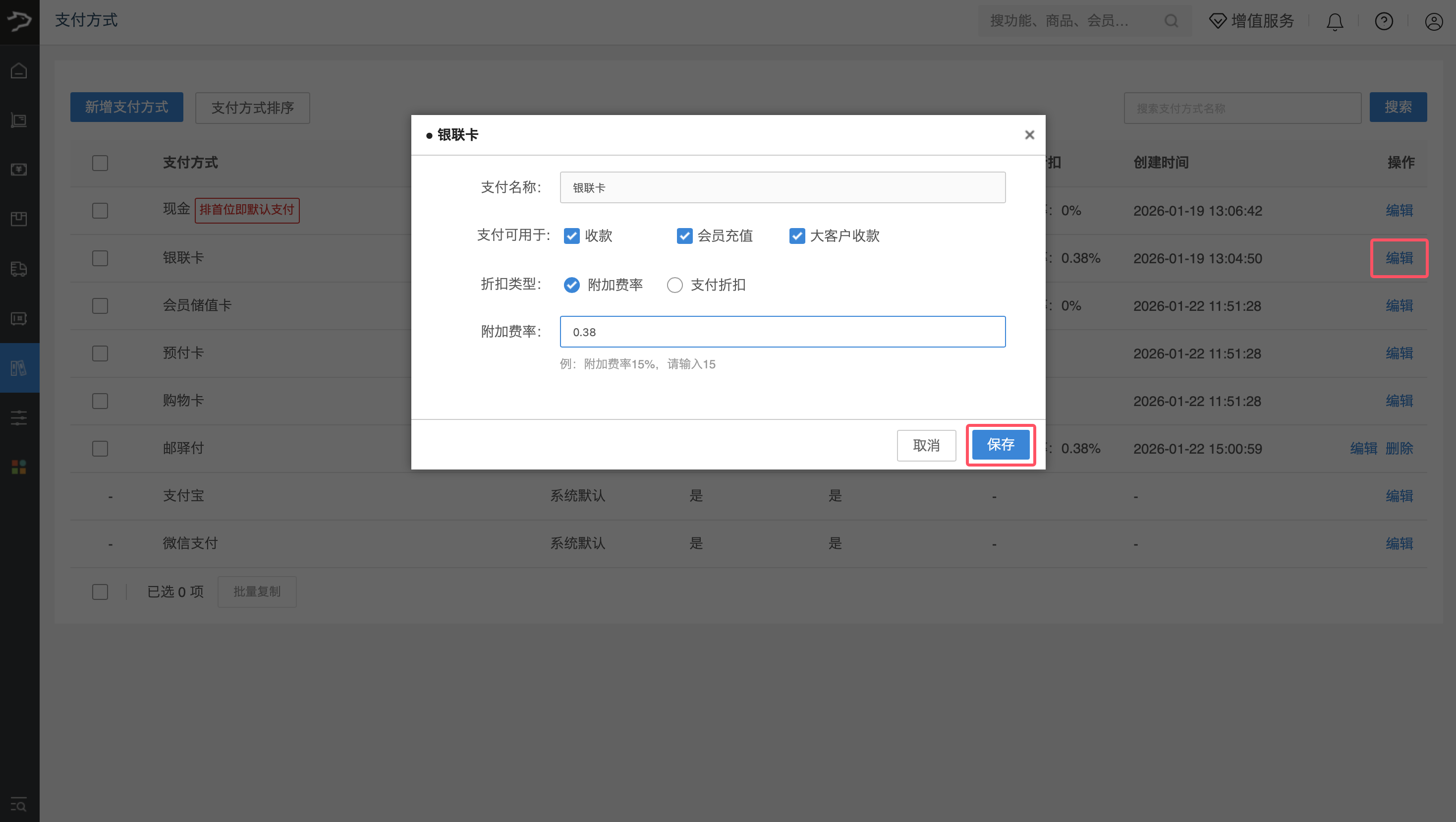Open the 增值服务 menu item
Screen dimensions: 1456x822
1251,21
